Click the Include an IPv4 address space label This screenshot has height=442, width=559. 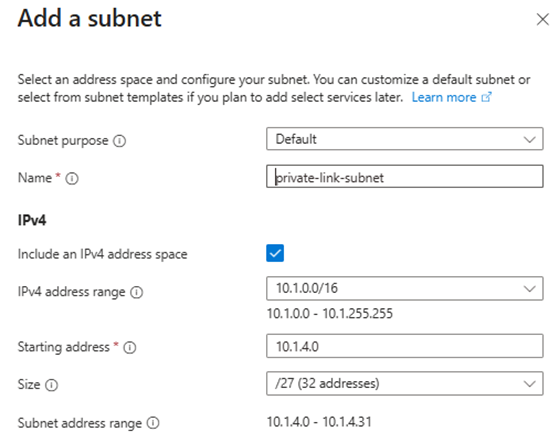tap(102, 254)
